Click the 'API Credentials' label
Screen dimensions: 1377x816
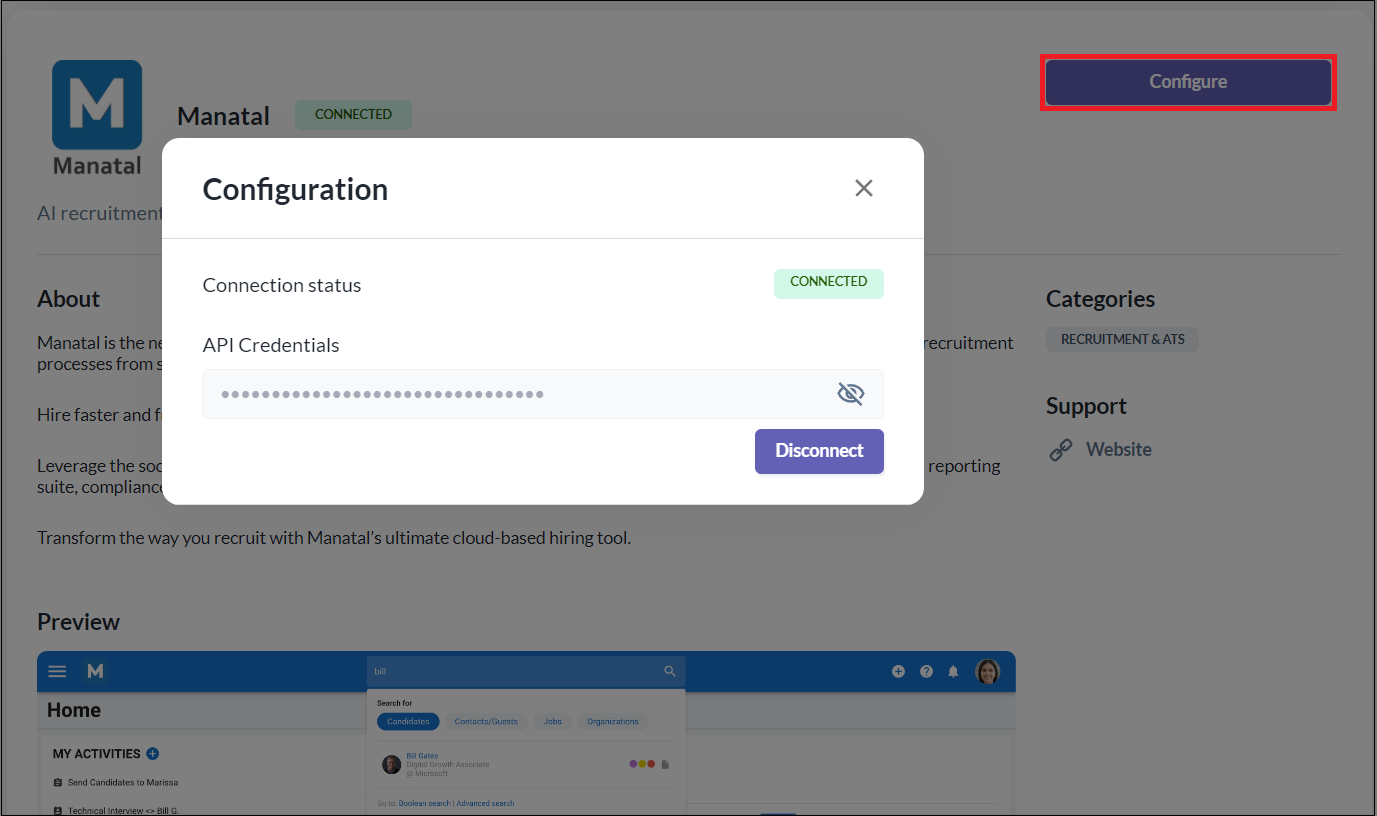pos(271,346)
